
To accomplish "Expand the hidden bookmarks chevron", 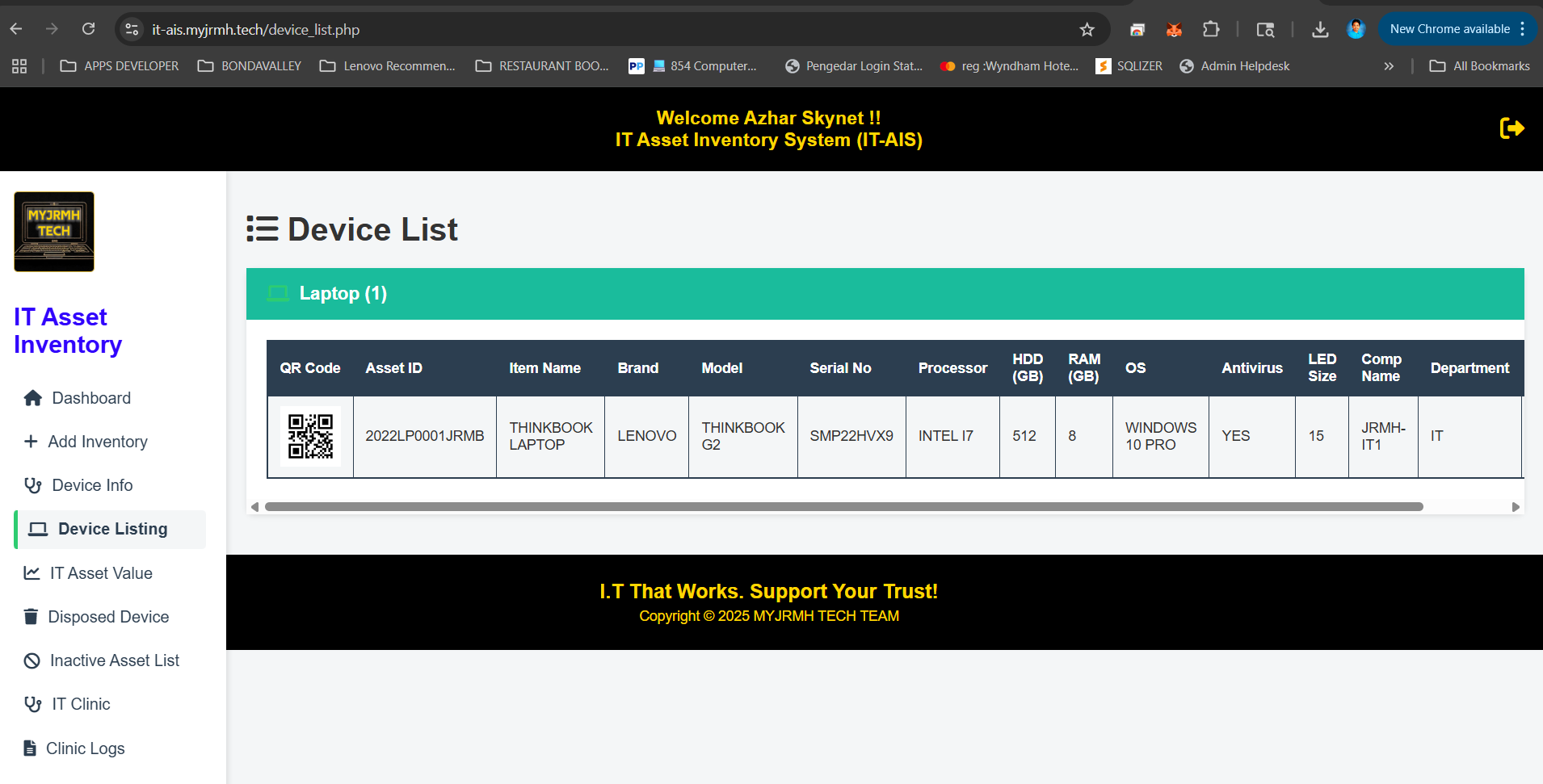I will coord(1388,66).
